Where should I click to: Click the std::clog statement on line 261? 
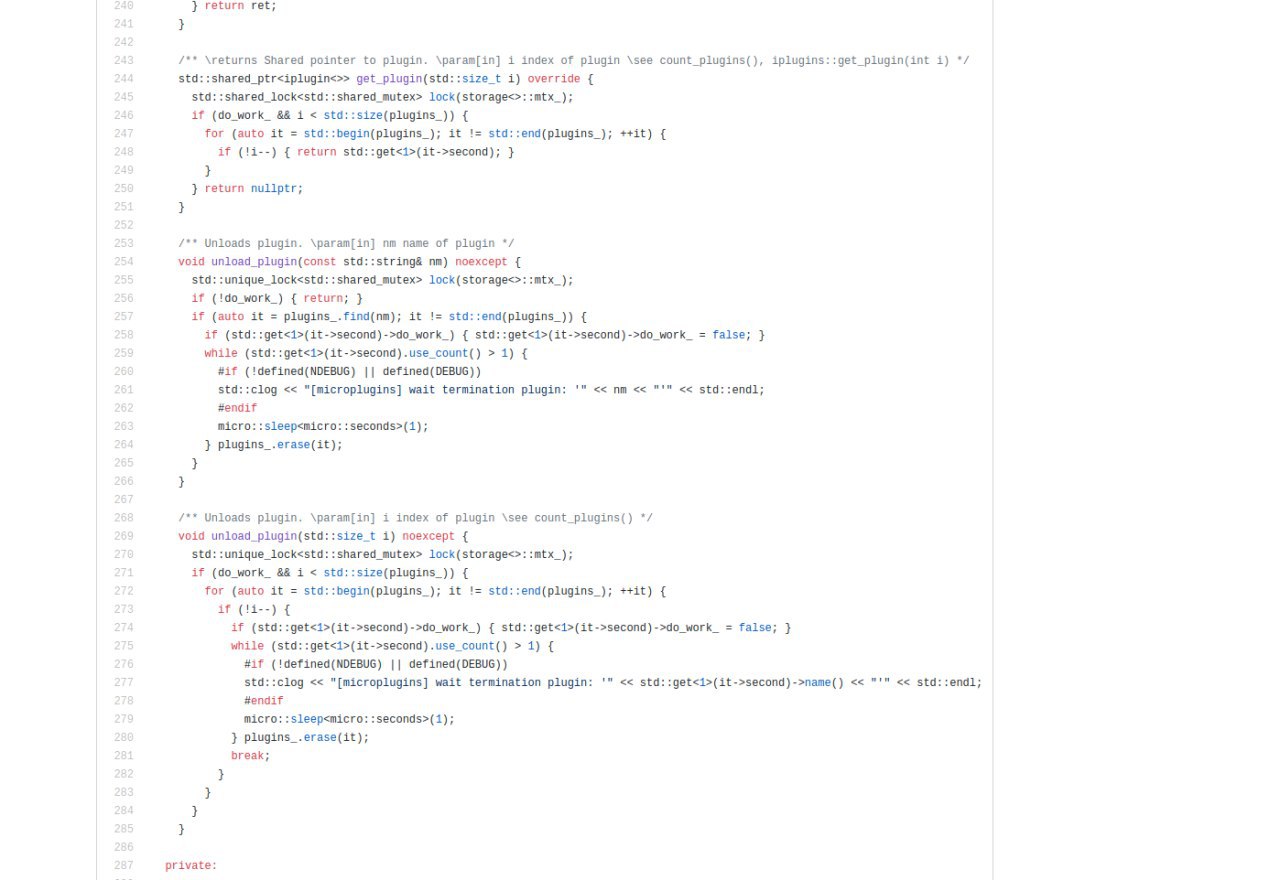tap(491, 390)
